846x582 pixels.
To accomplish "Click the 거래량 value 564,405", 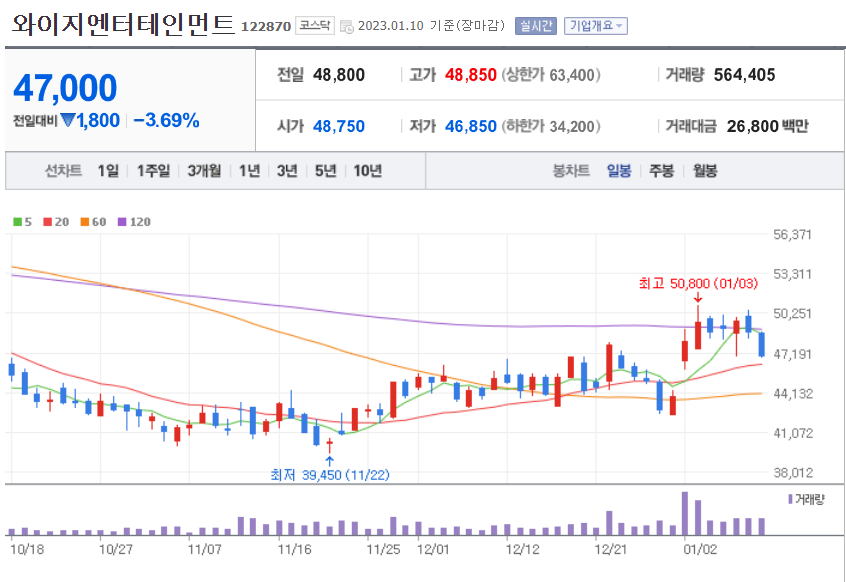I will tap(745, 74).
